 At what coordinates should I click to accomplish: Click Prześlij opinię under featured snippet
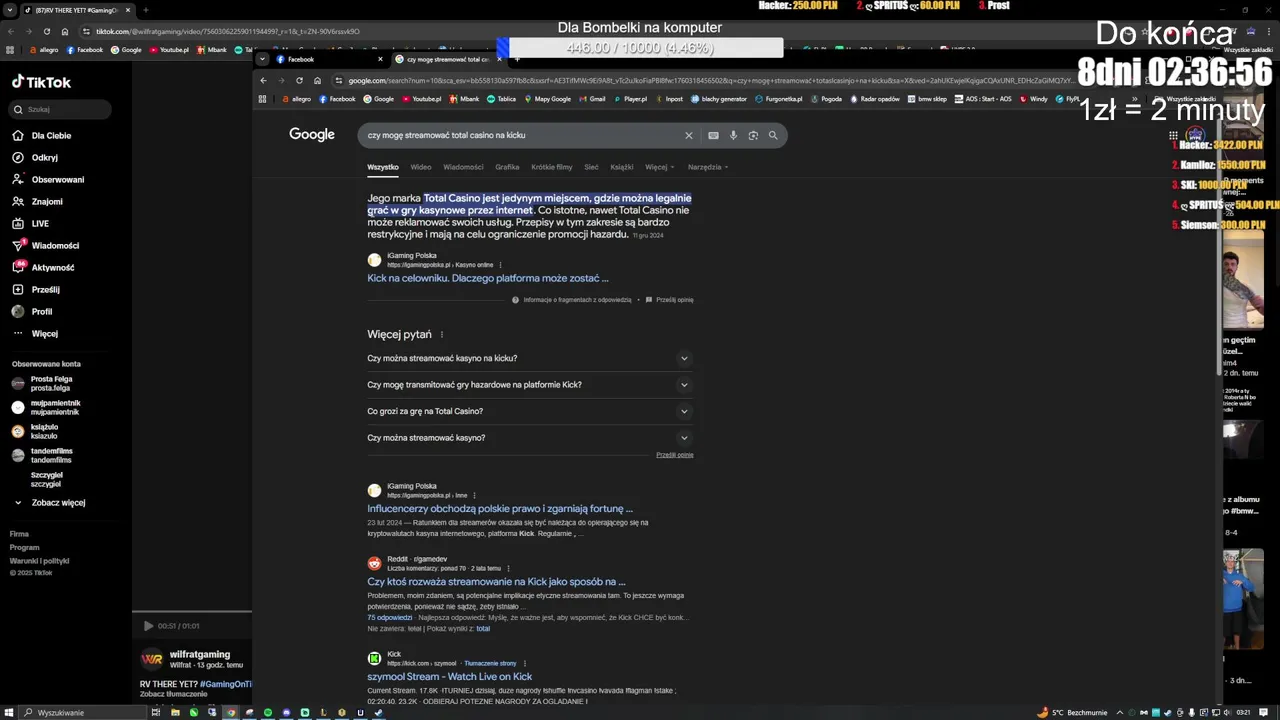(670, 300)
